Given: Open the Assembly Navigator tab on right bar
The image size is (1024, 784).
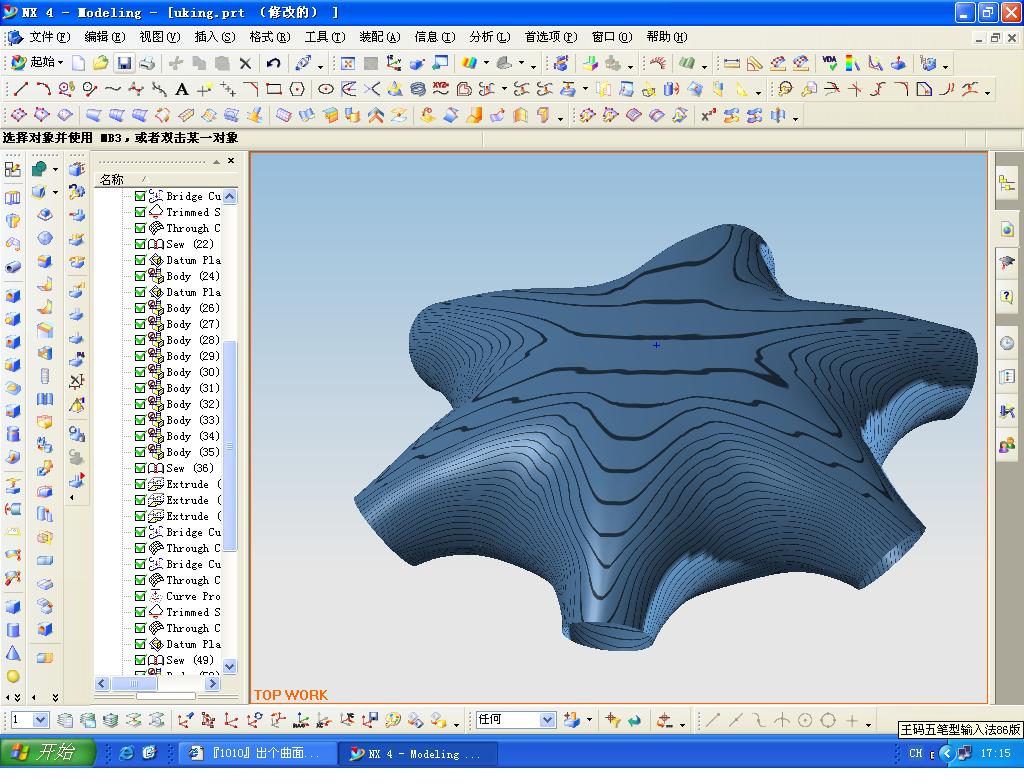Looking at the screenshot, I should pos(1007,184).
